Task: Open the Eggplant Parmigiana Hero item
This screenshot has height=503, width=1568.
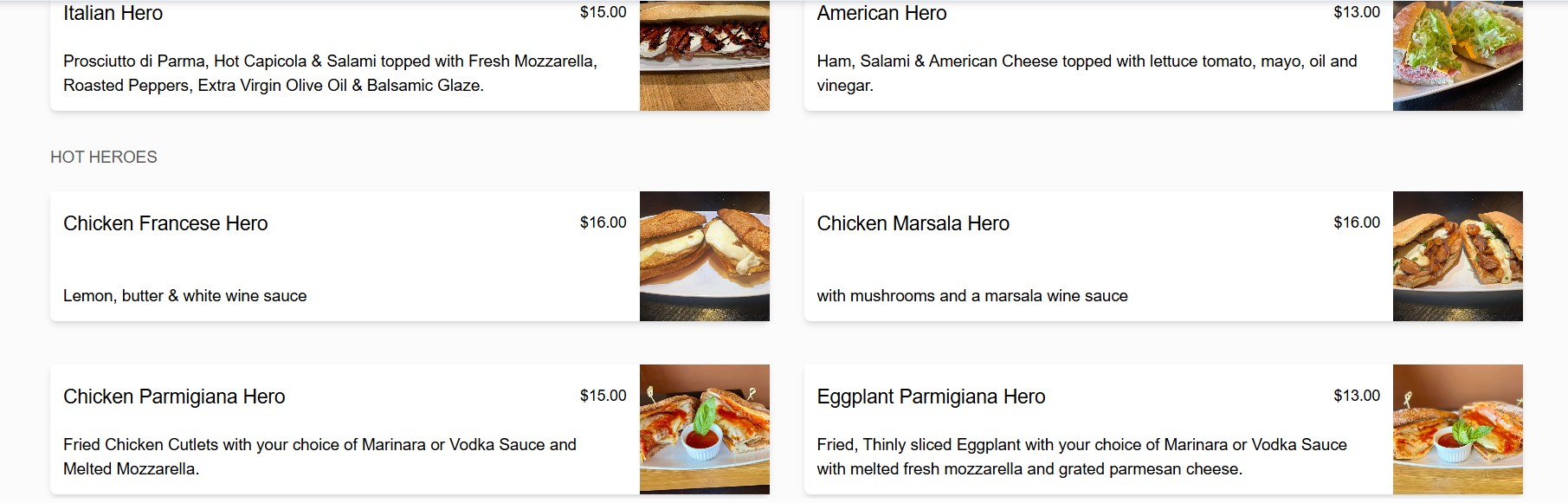Action: point(931,397)
